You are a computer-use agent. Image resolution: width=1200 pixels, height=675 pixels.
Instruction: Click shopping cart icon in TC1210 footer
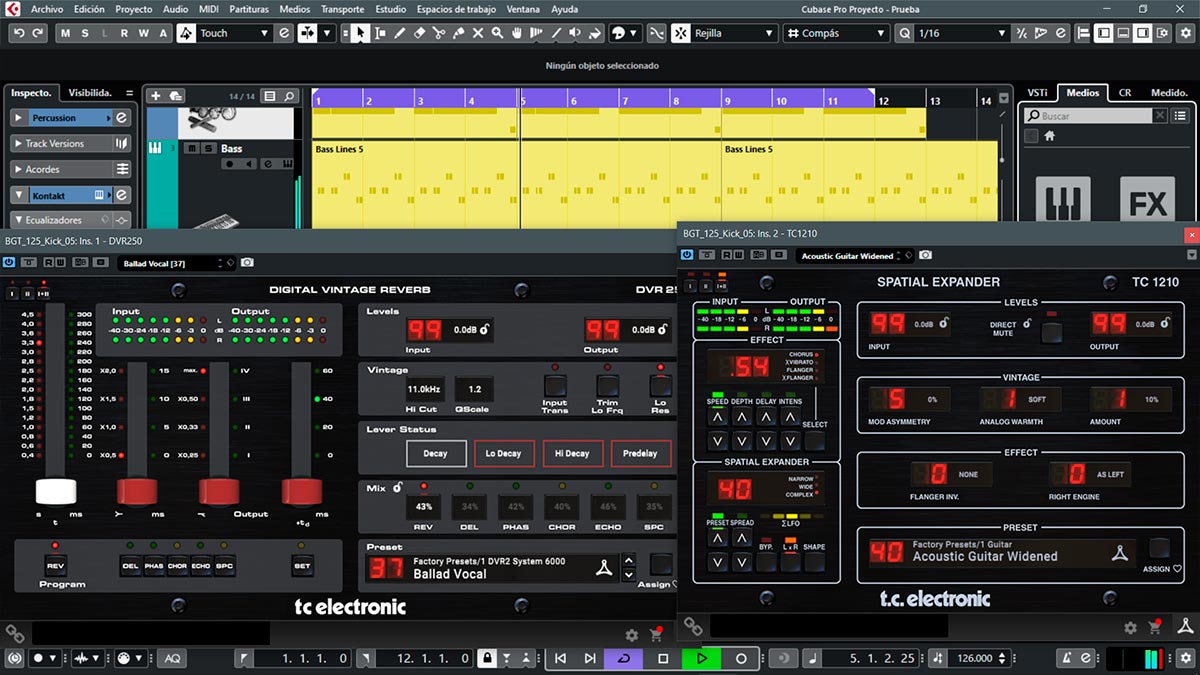1155,628
